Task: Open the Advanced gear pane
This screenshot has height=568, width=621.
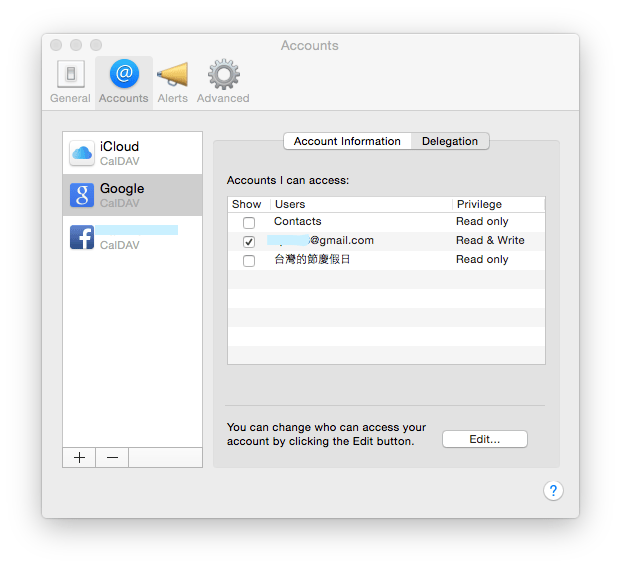Action: [222, 75]
